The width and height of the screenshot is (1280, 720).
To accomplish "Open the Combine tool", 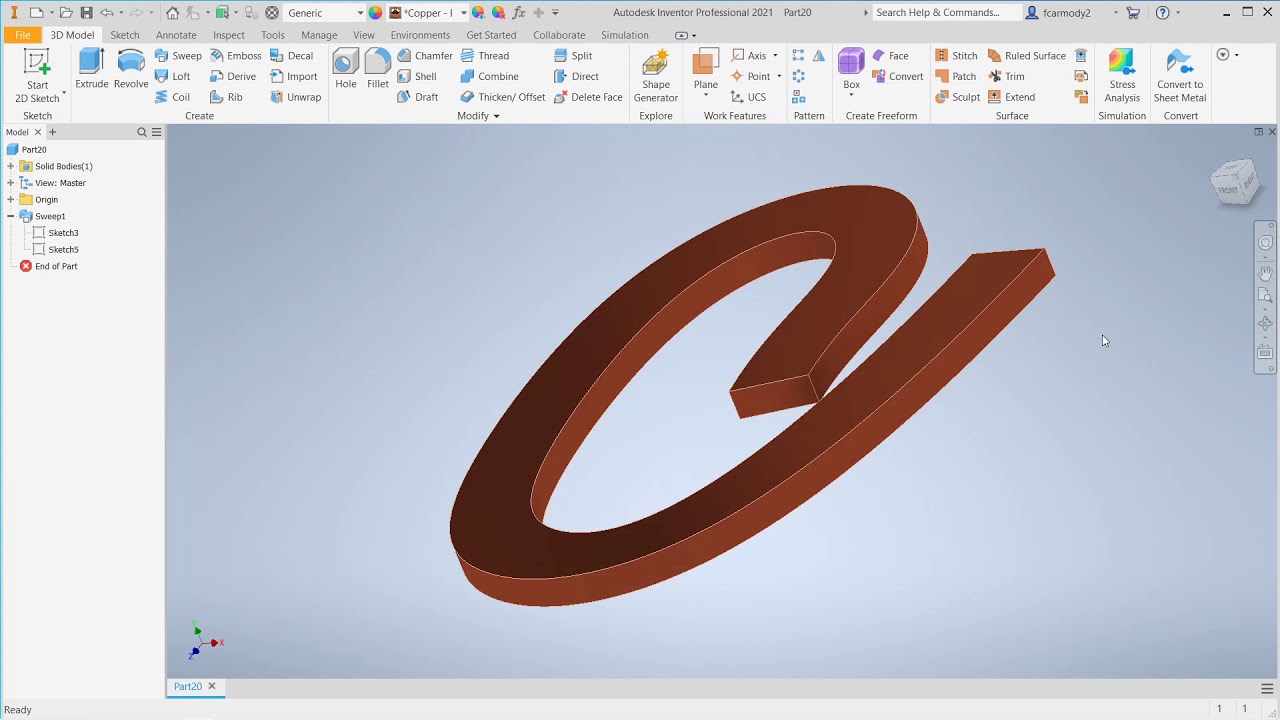I will click(489, 76).
